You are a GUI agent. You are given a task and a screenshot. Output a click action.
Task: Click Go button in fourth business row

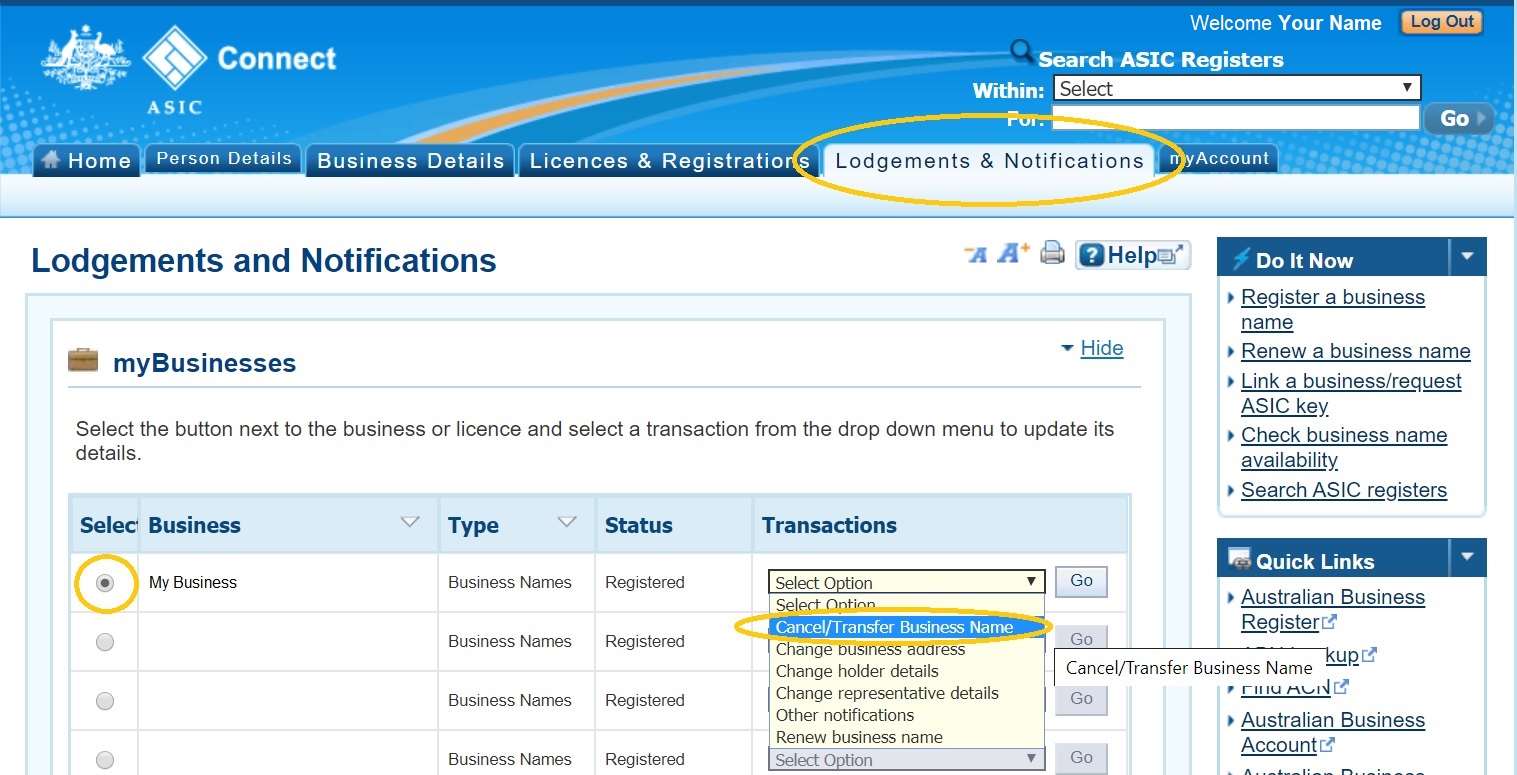(1081, 757)
